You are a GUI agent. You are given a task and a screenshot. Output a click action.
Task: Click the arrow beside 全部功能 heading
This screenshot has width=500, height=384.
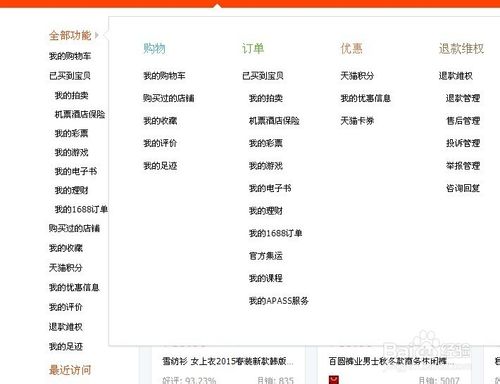[97, 35]
